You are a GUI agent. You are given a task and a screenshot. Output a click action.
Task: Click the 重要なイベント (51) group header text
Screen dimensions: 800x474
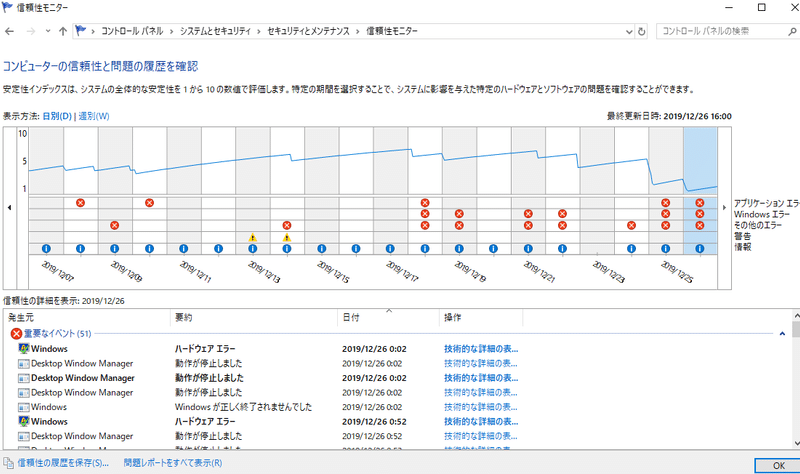(x=57, y=334)
